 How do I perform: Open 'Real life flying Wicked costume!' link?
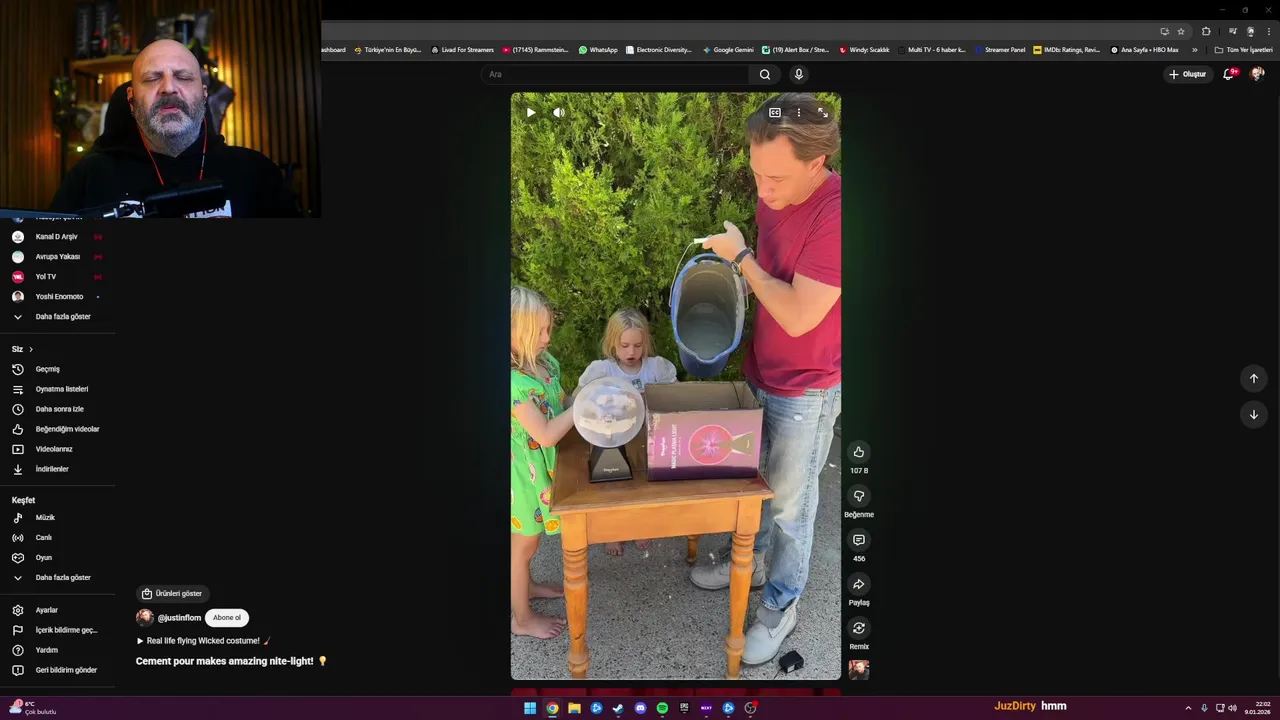pos(204,641)
